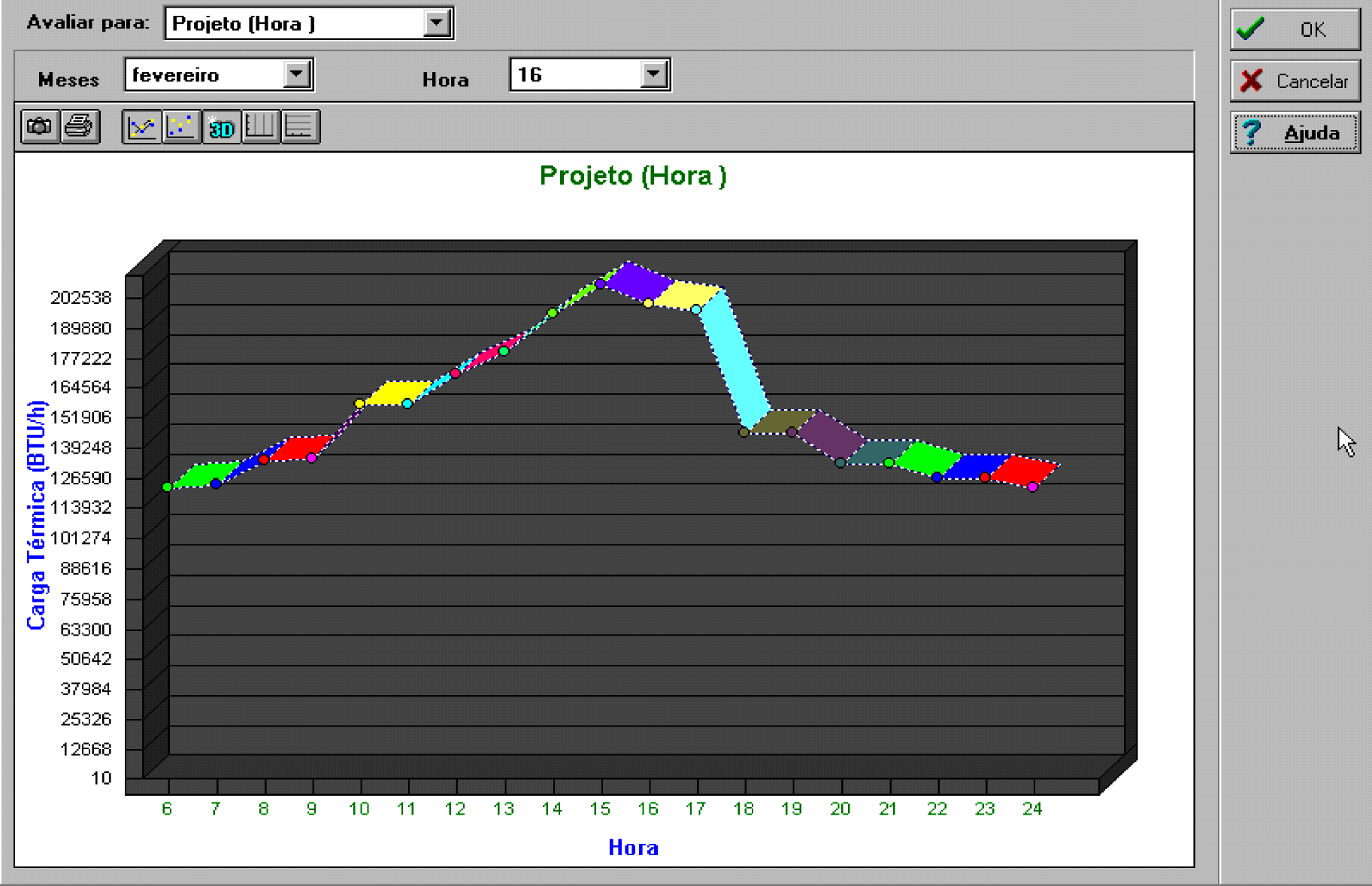Click the data point at hour 10
Screen dimensions: 1372x886
pyautogui.click(x=359, y=404)
